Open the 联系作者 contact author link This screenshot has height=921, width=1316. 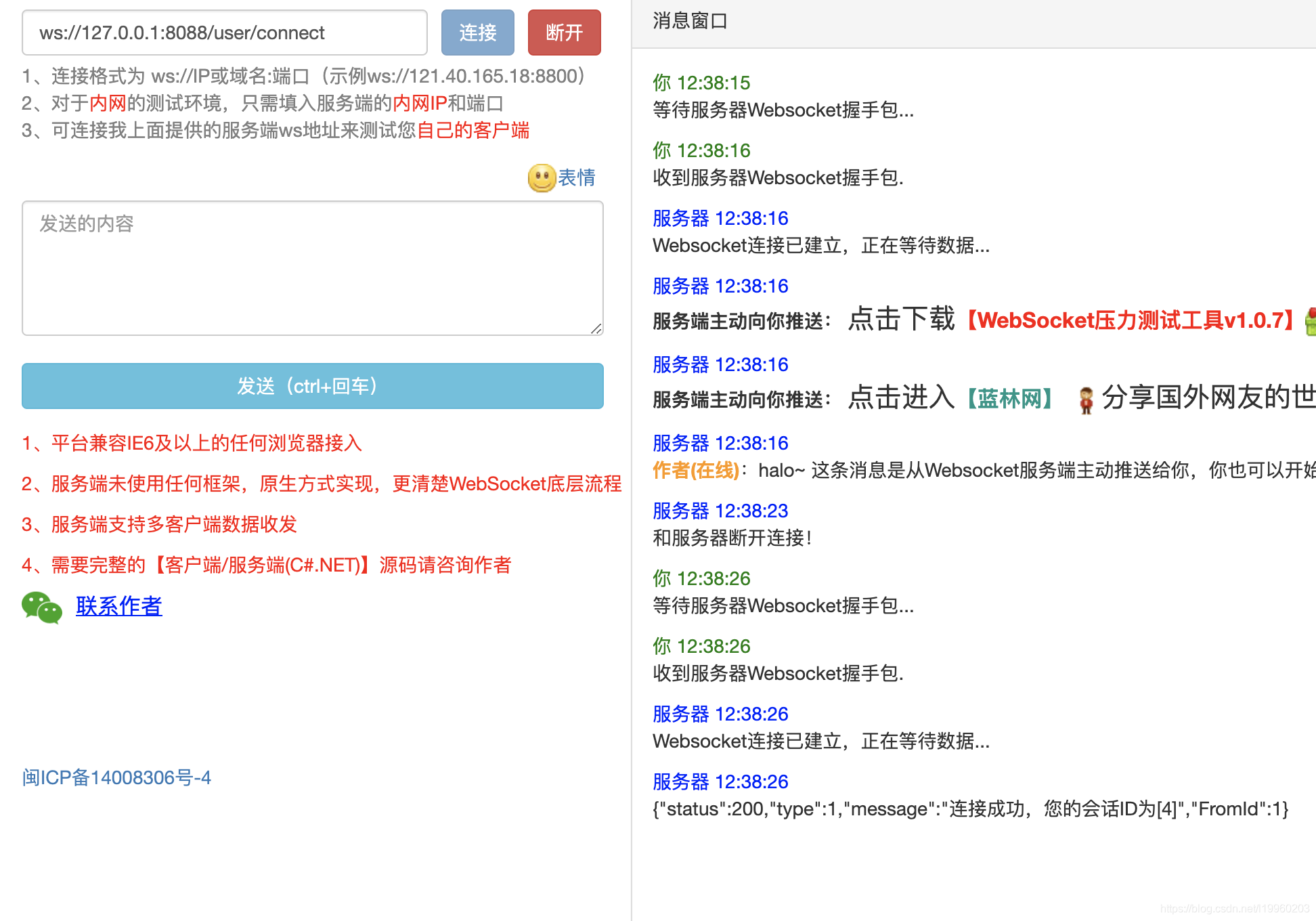[x=119, y=606]
